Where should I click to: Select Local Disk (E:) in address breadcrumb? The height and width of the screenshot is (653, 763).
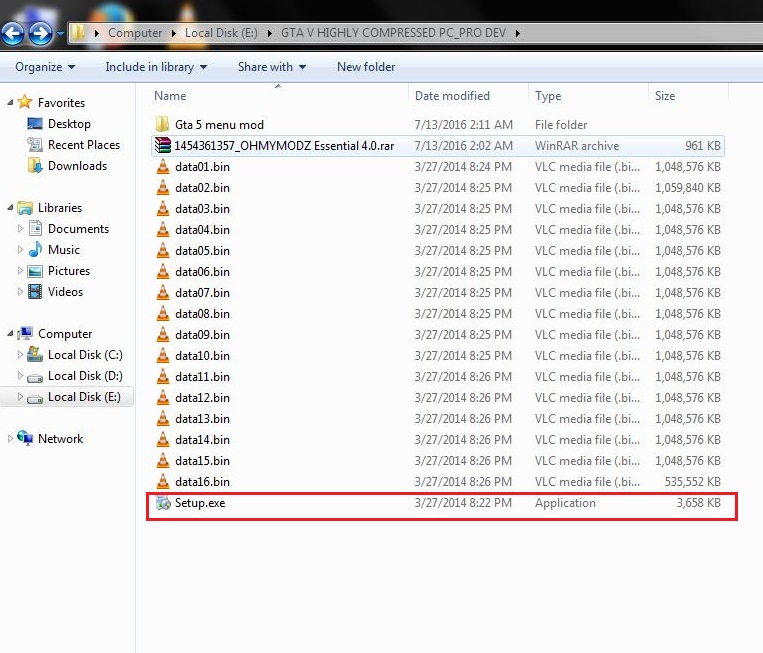point(221,33)
